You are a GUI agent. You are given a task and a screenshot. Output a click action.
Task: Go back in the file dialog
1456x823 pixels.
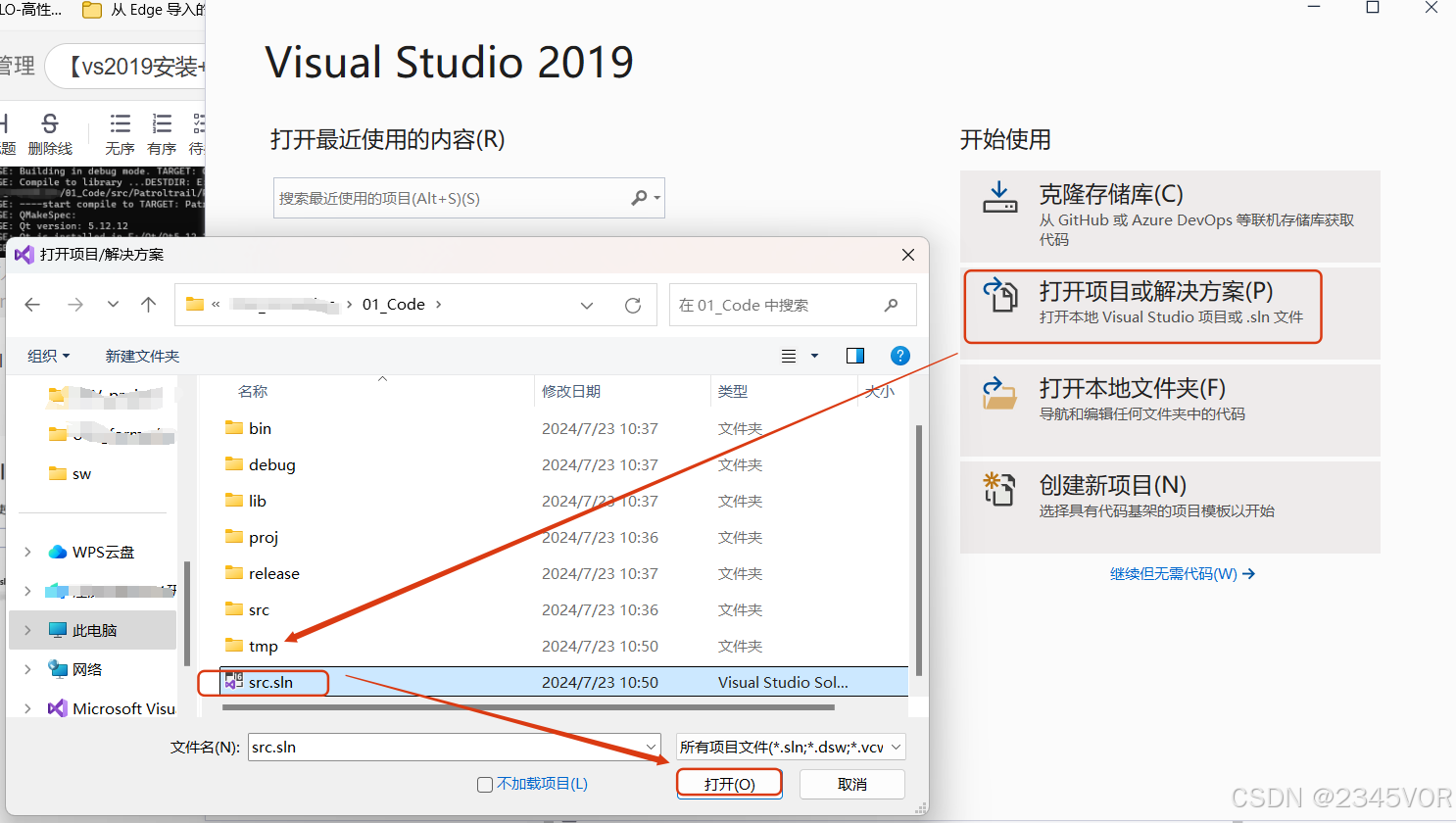pyautogui.click(x=32, y=305)
